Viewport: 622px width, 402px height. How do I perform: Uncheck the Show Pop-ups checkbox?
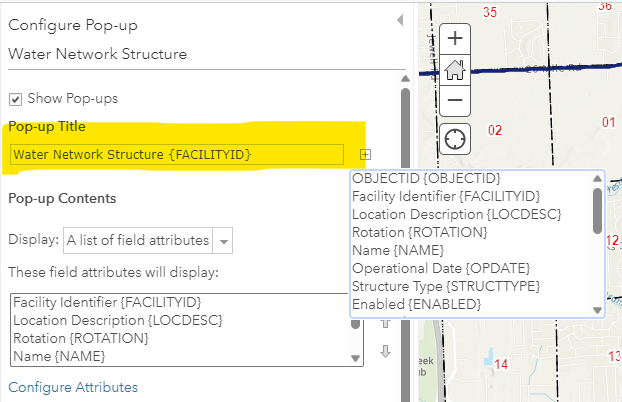coord(15,98)
